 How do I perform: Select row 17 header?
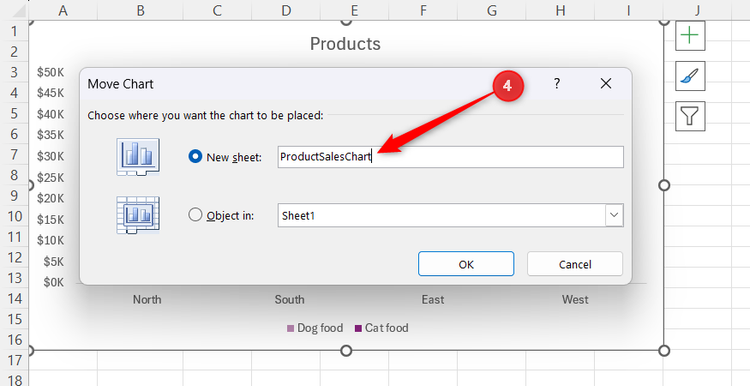(14, 360)
